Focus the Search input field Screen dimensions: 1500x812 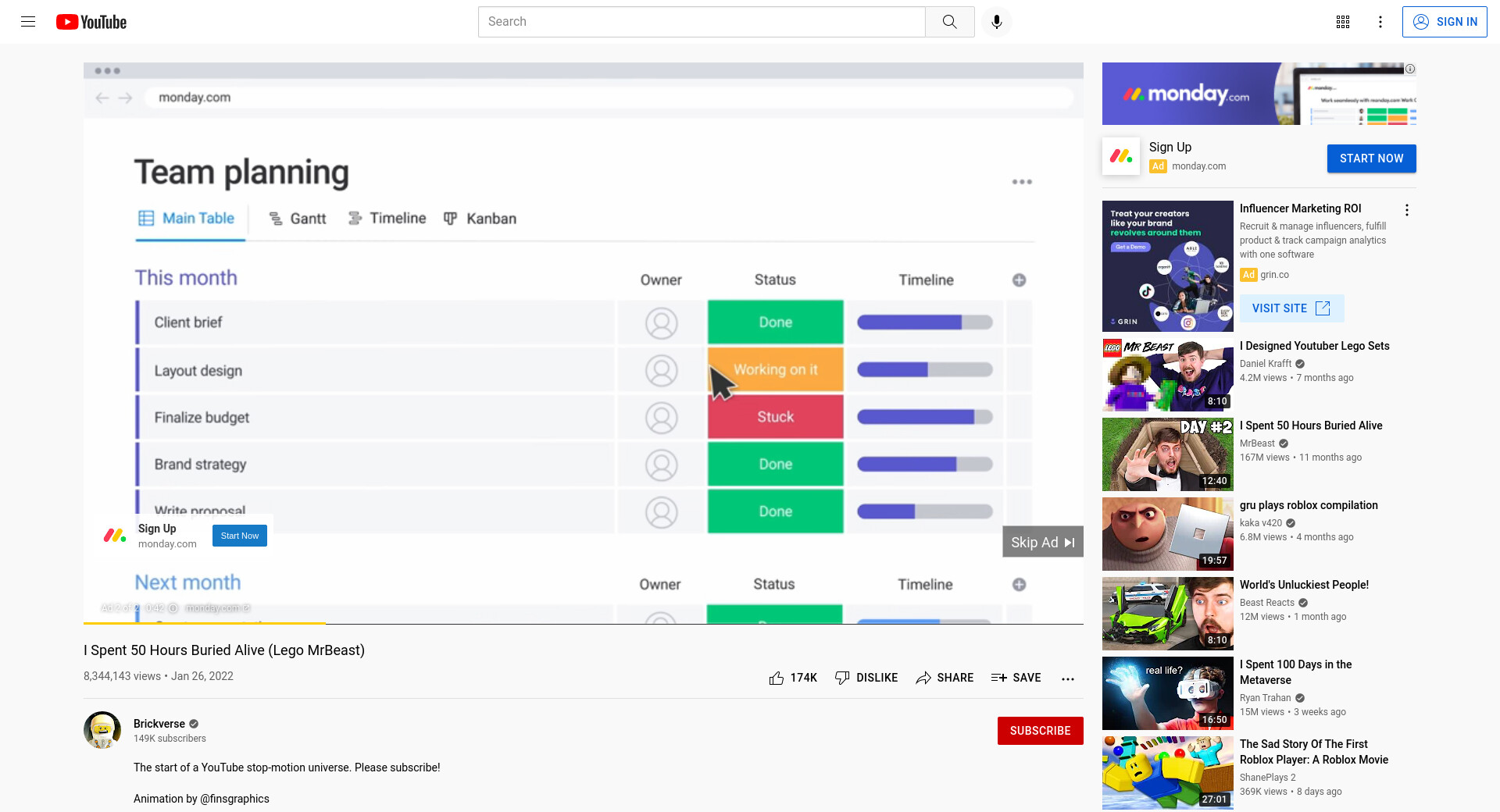tap(702, 22)
